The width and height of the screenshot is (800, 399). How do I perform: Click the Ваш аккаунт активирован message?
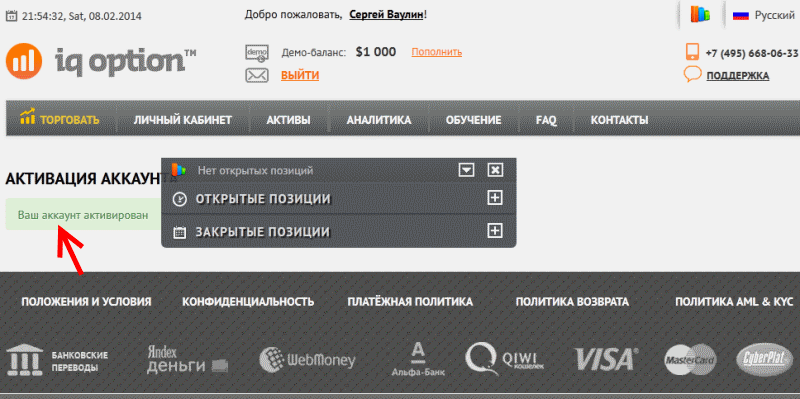83,215
